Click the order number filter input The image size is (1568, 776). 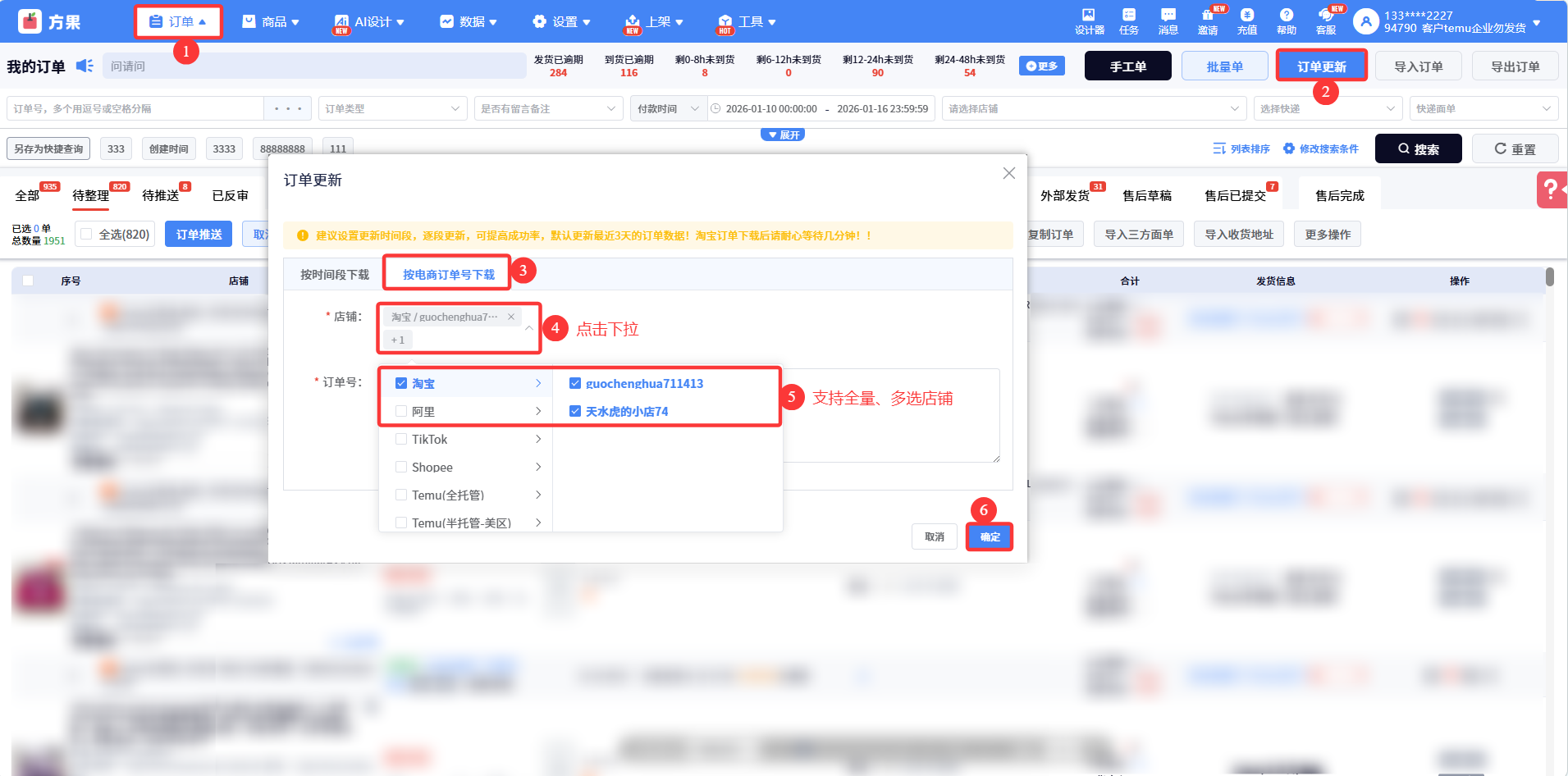tap(135, 108)
